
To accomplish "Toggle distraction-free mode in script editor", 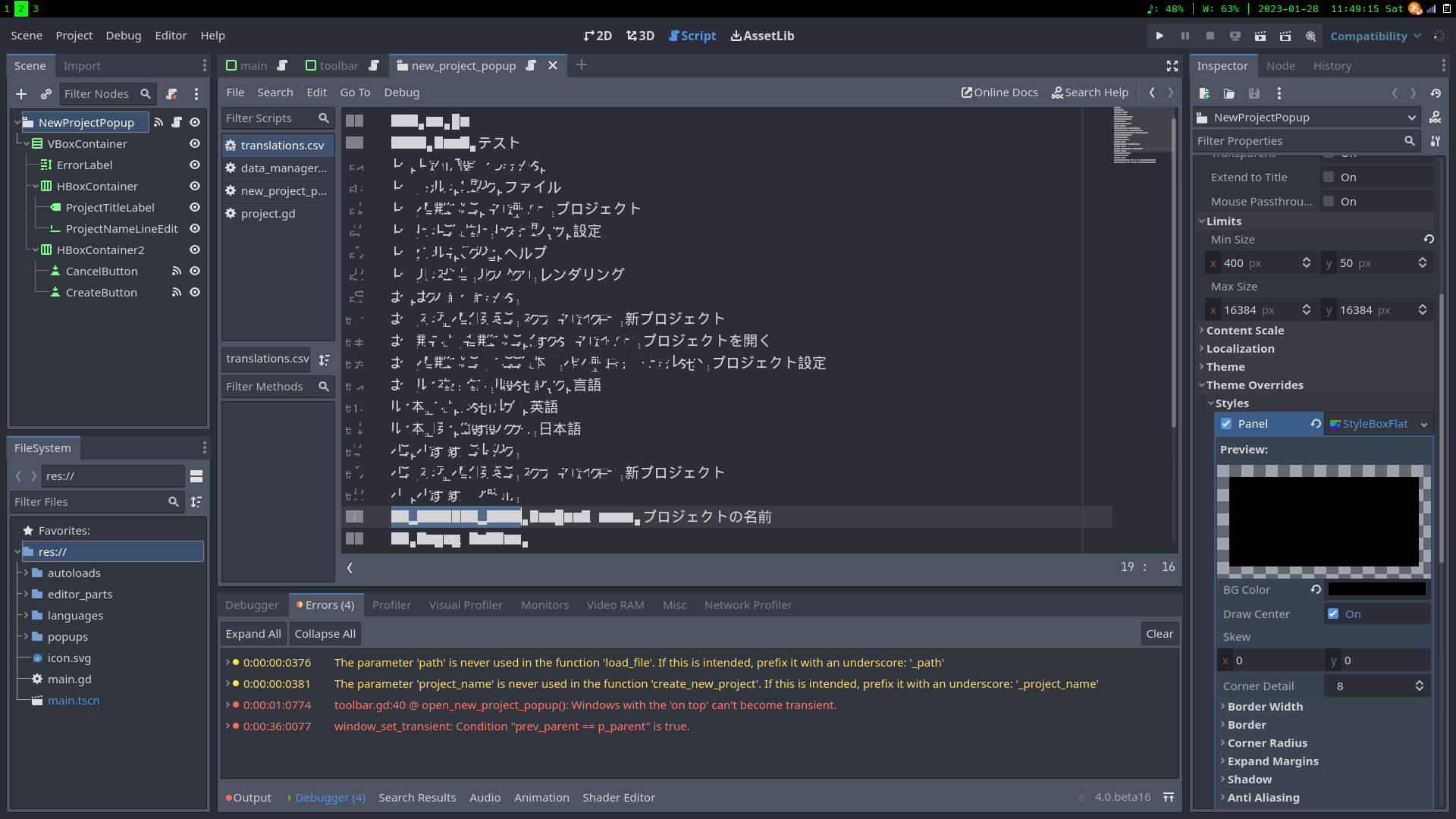I will coord(1172,66).
